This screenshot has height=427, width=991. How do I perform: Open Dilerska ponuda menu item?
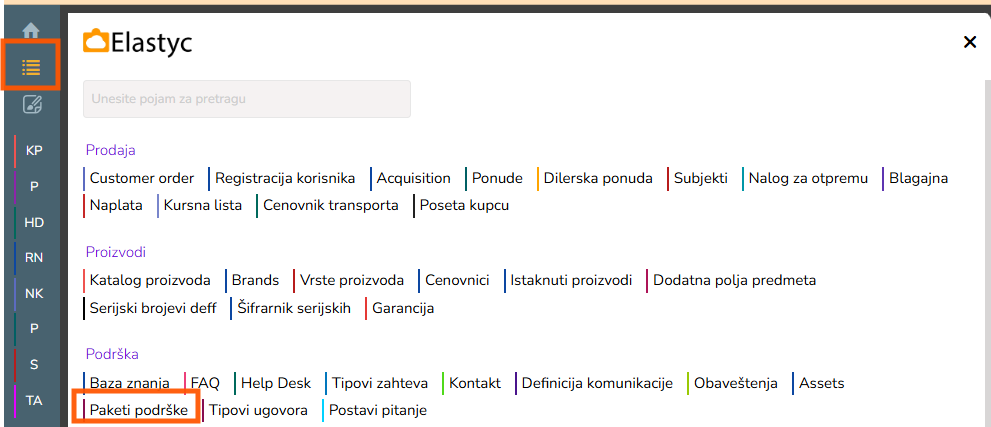598,178
